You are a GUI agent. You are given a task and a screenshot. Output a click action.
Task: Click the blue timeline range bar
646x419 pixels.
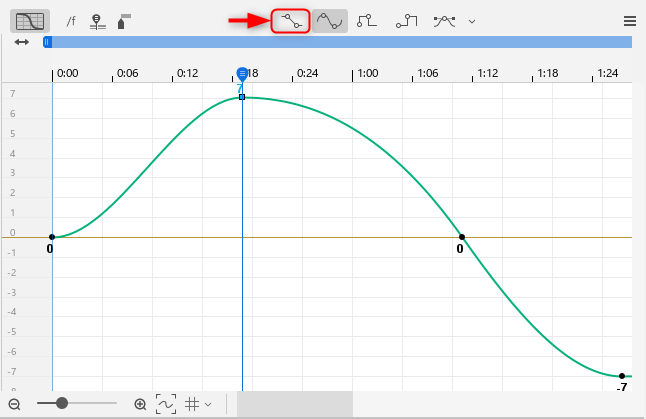340,42
